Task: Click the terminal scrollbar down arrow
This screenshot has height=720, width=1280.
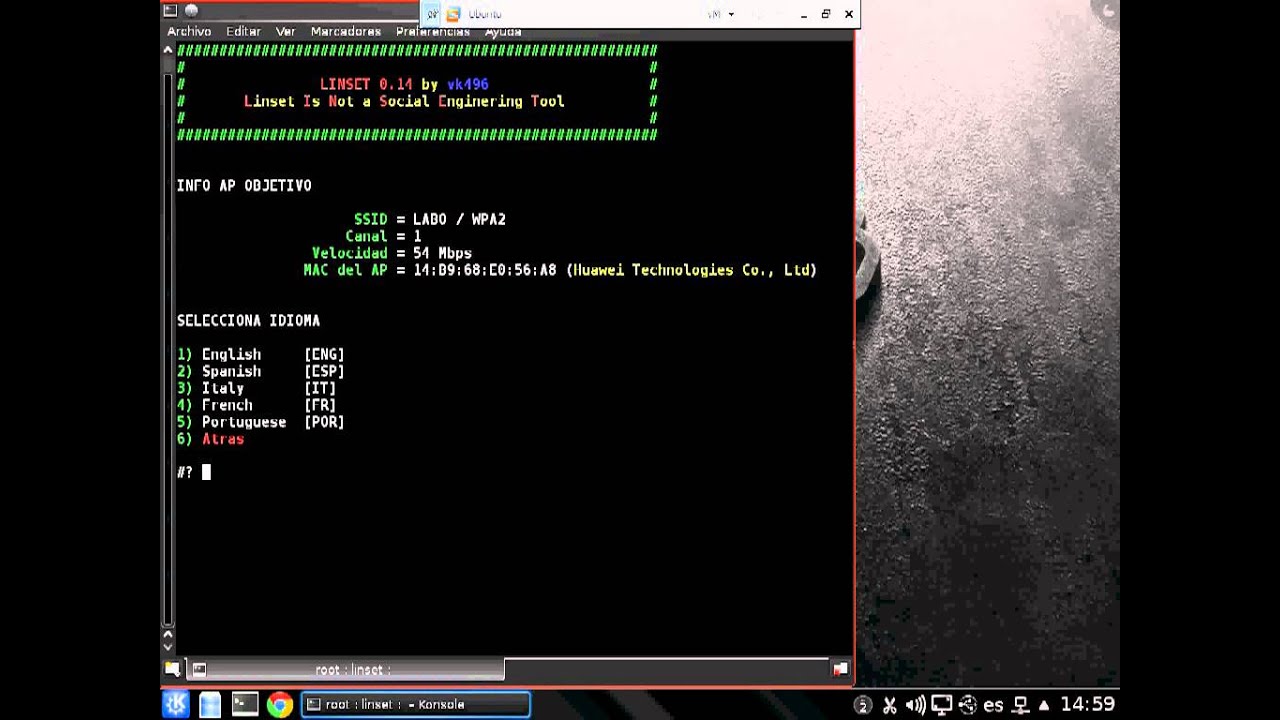Action: (x=168, y=647)
